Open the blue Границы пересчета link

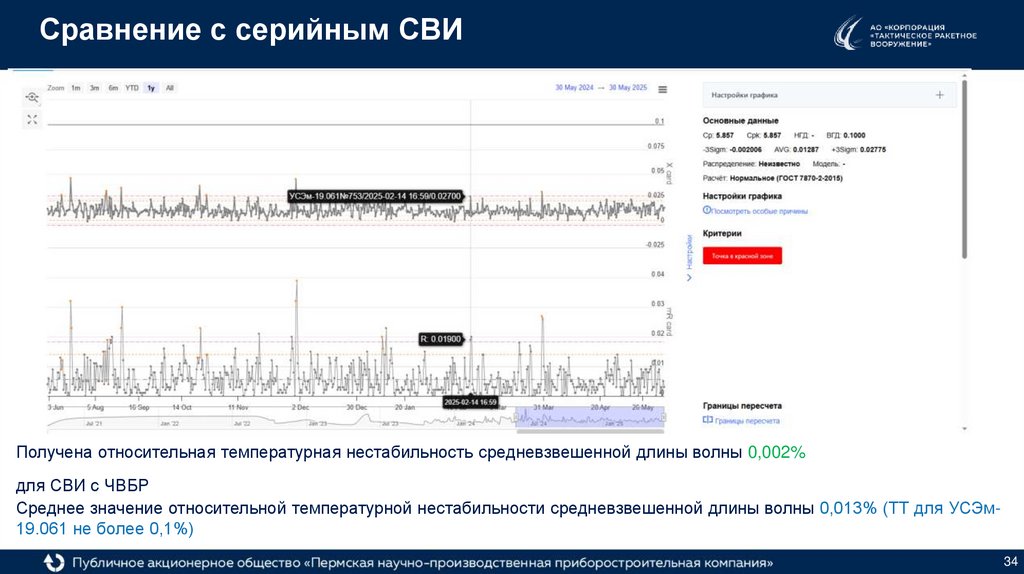[747, 421]
